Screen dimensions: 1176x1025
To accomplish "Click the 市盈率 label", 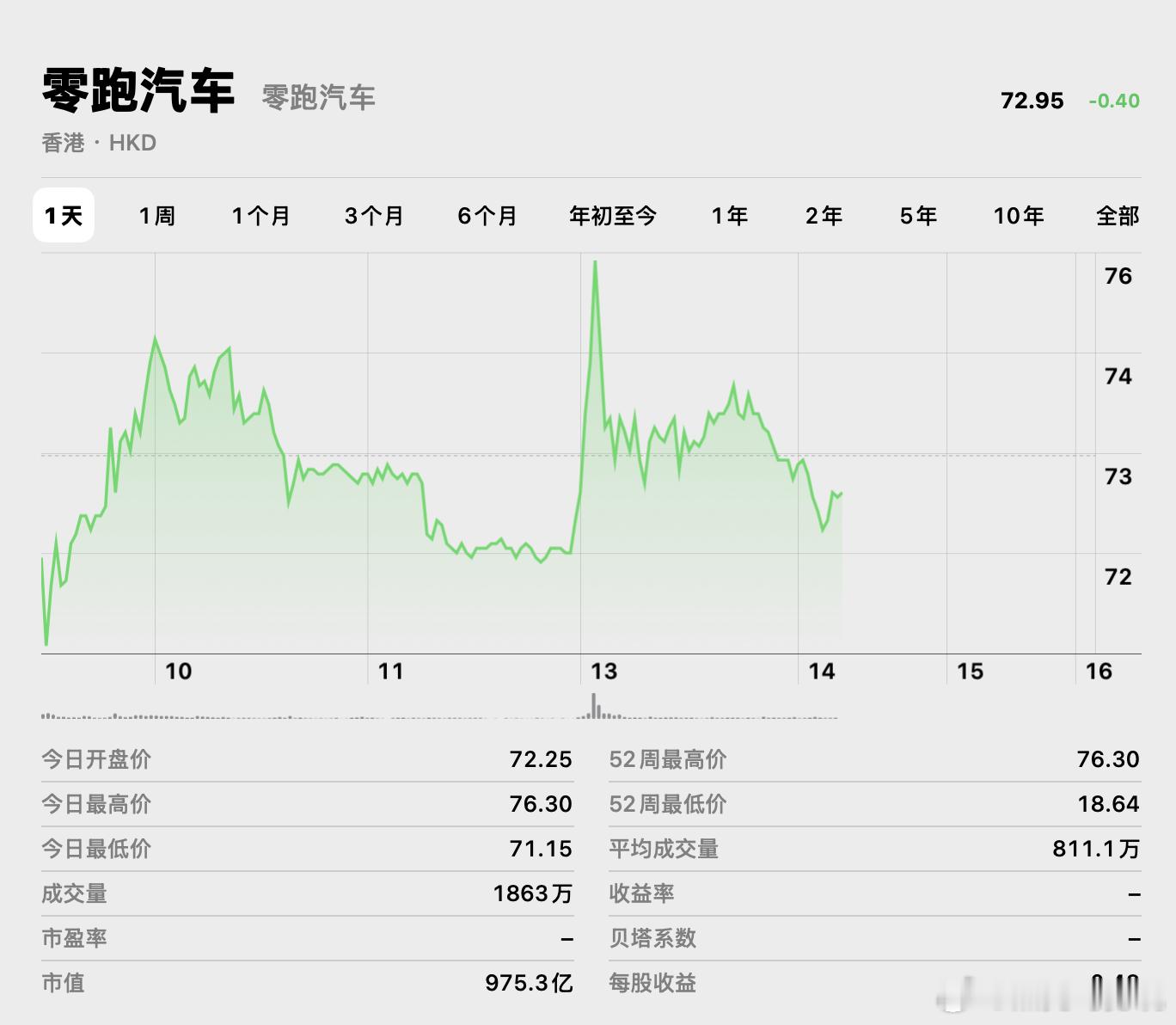I will pyautogui.click(x=74, y=938).
